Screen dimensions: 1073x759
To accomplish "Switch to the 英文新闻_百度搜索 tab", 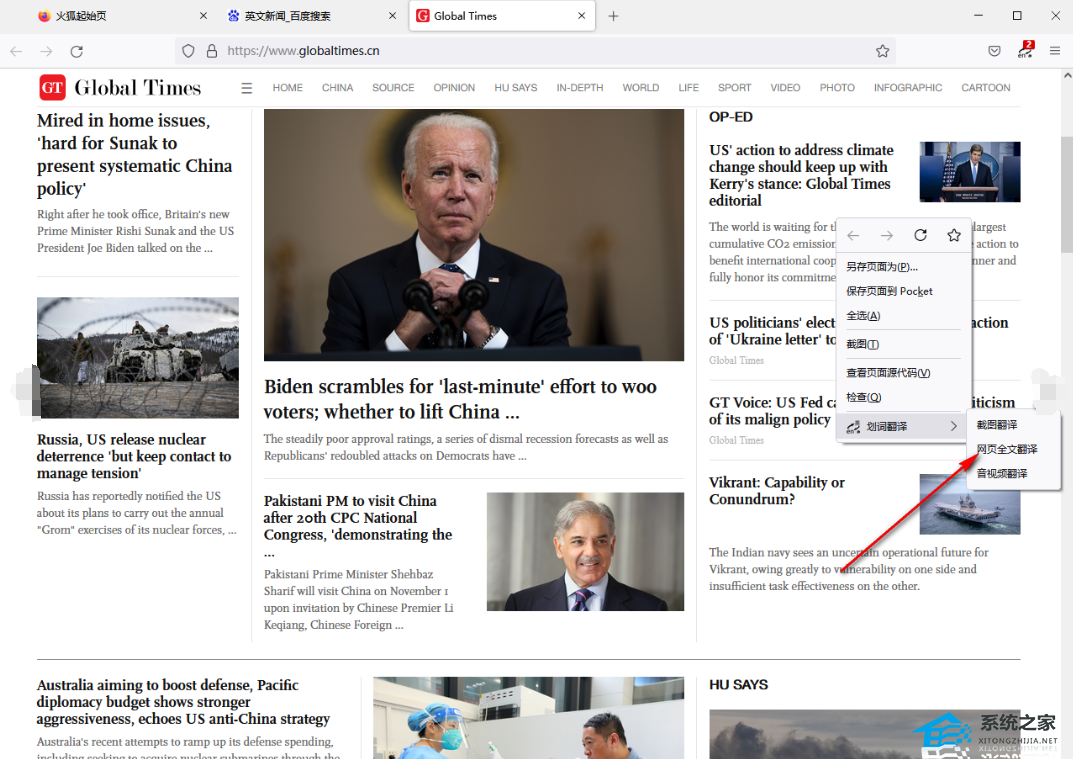I will pyautogui.click(x=312, y=16).
